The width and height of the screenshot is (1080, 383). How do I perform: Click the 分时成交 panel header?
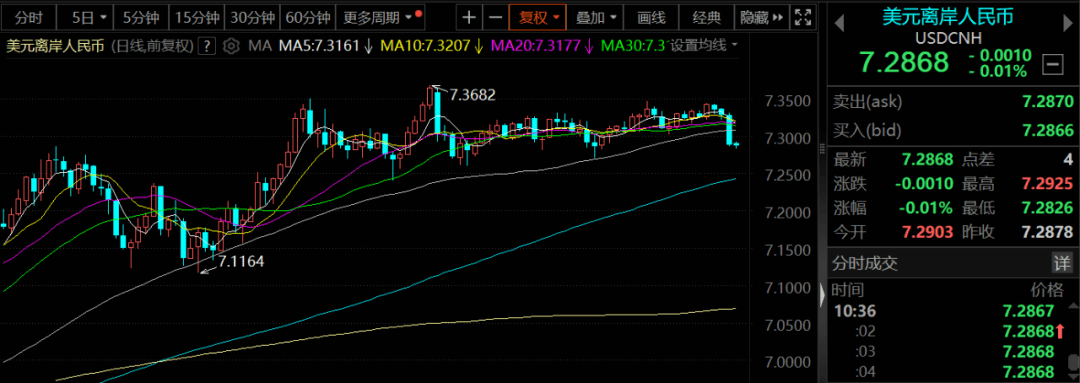pos(865,262)
